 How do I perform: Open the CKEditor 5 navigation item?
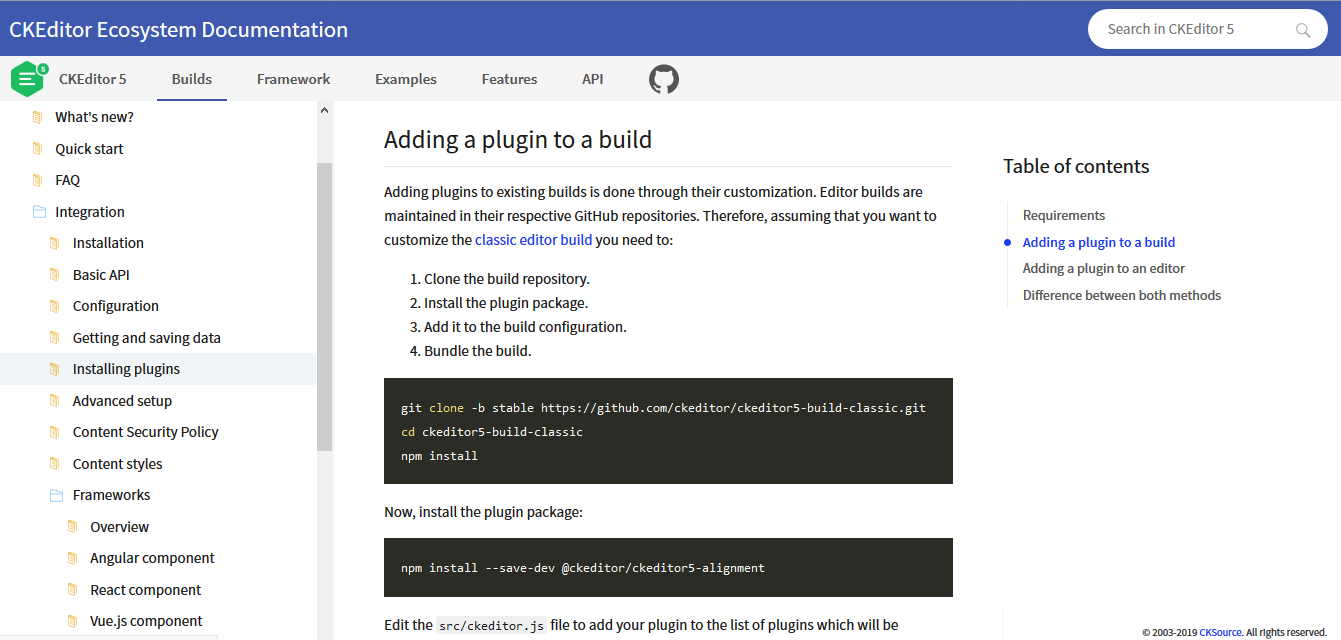click(x=93, y=79)
